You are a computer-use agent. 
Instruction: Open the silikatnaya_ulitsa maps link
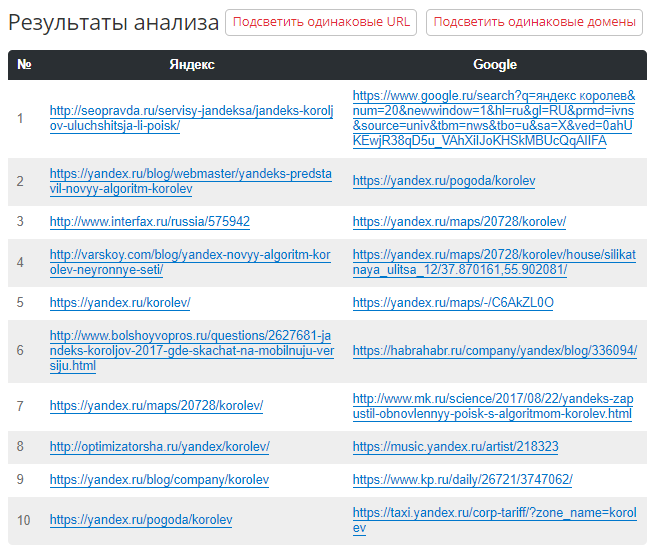coord(494,263)
